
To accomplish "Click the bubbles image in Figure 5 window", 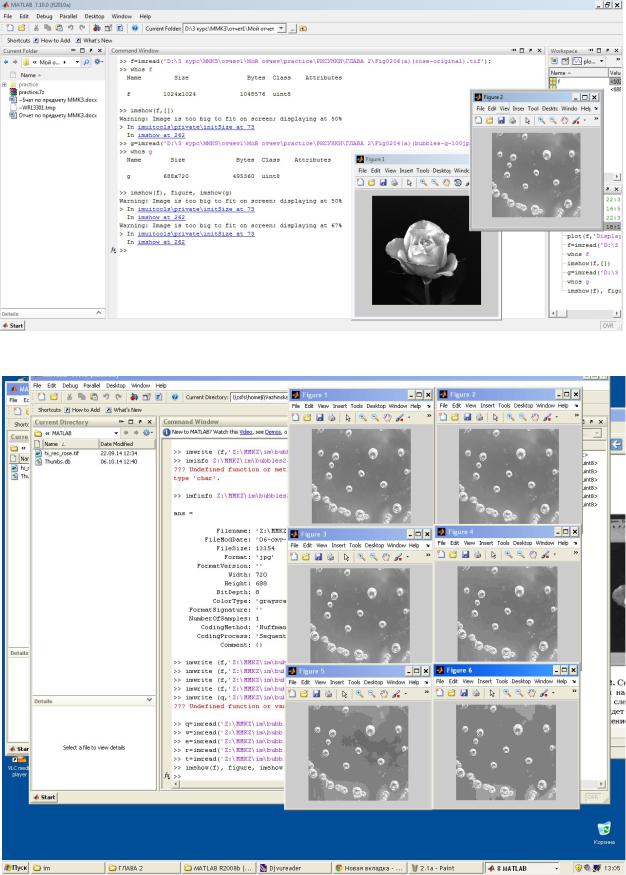I will click(x=358, y=753).
